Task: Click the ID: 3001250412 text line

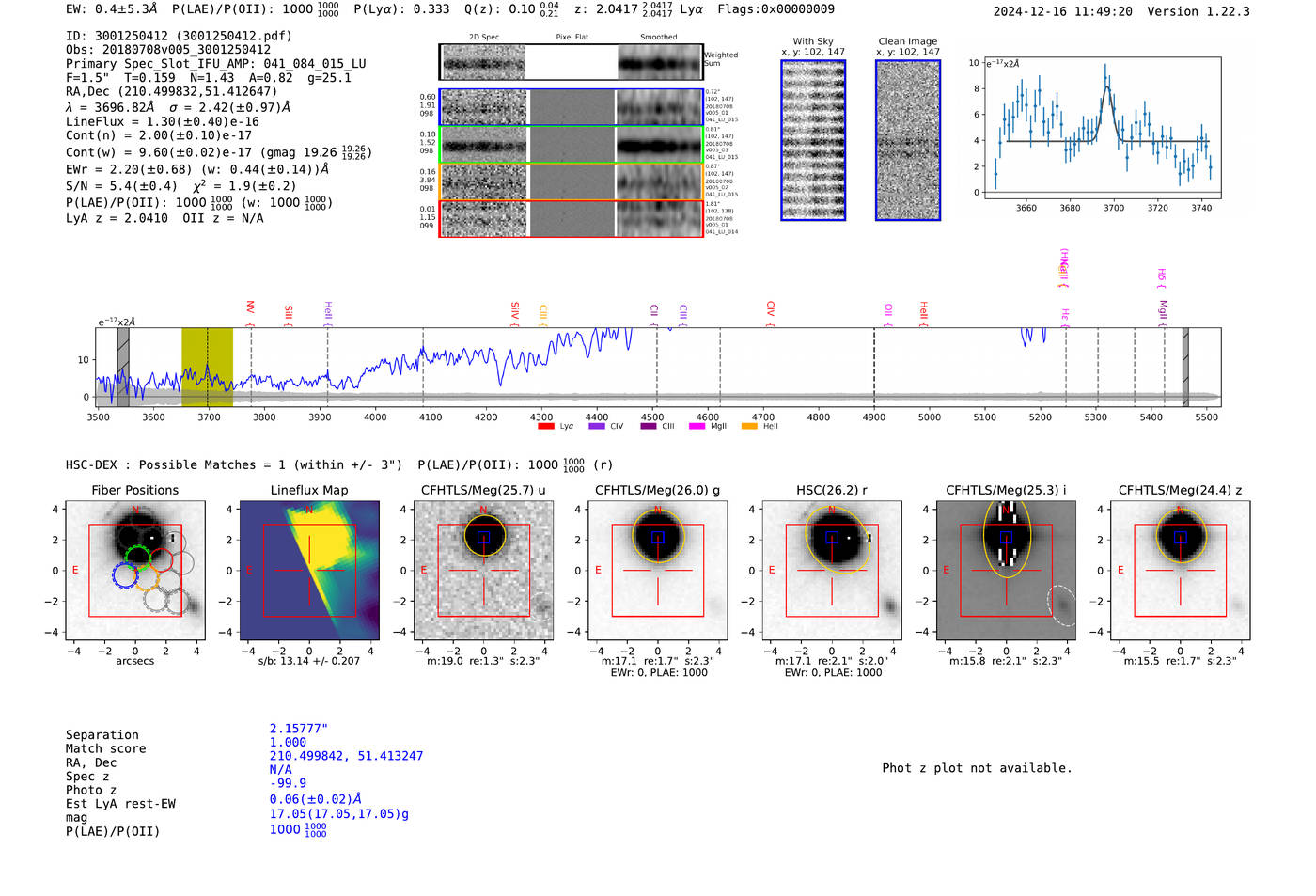Action: tap(179, 36)
